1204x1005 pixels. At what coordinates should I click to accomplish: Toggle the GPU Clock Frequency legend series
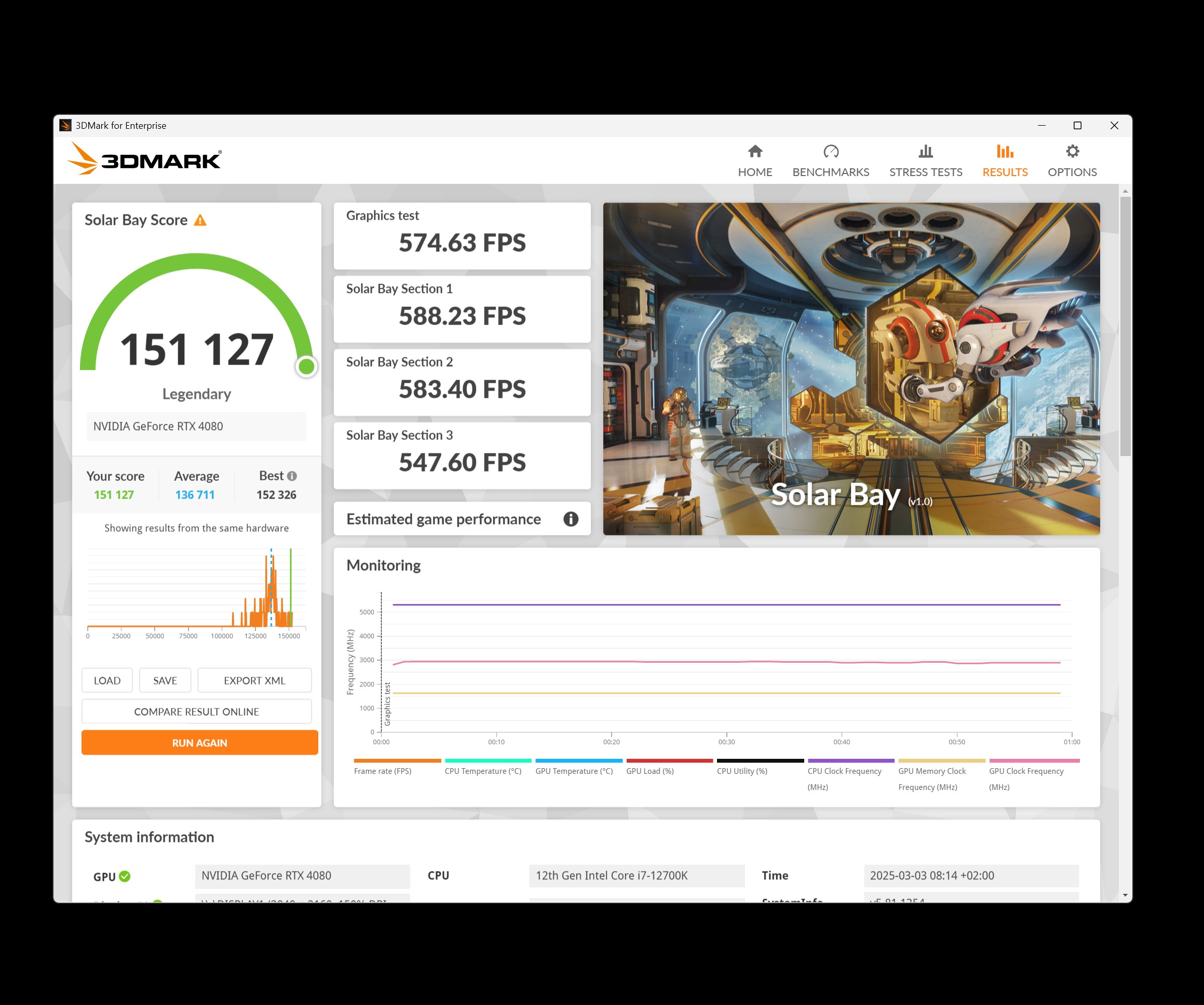point(1034,775)
